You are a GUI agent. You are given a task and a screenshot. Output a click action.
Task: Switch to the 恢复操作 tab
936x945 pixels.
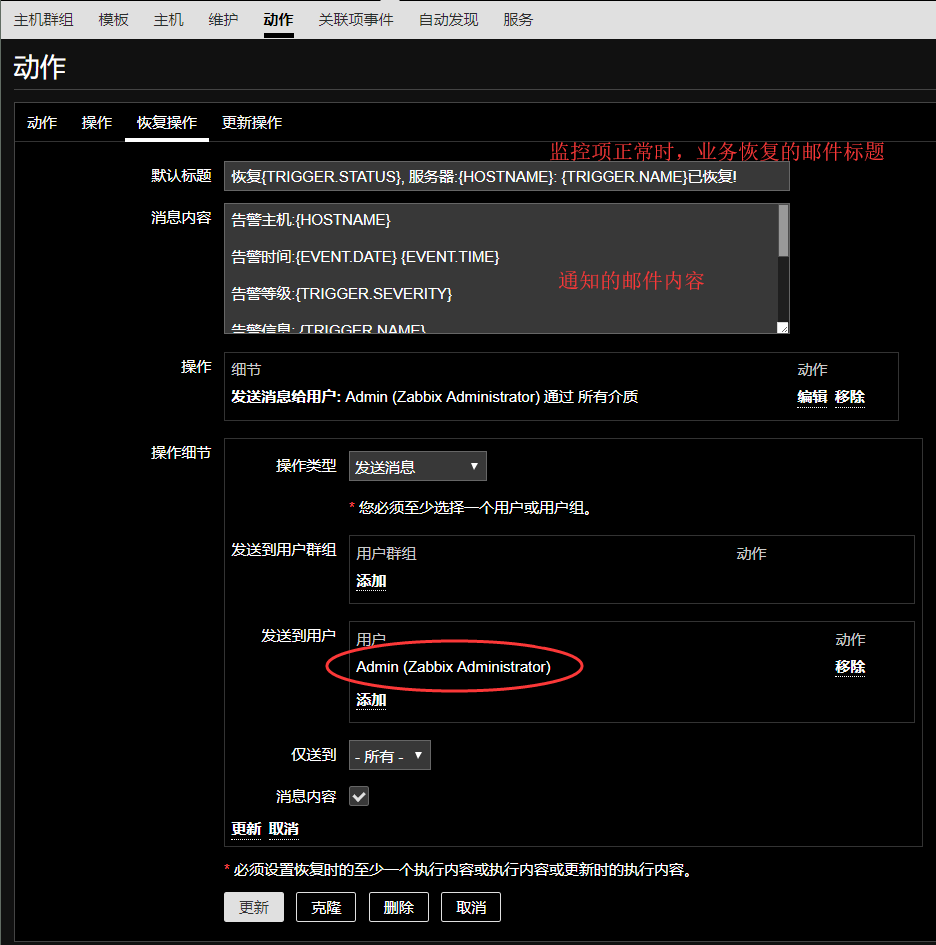pos(167,122)
